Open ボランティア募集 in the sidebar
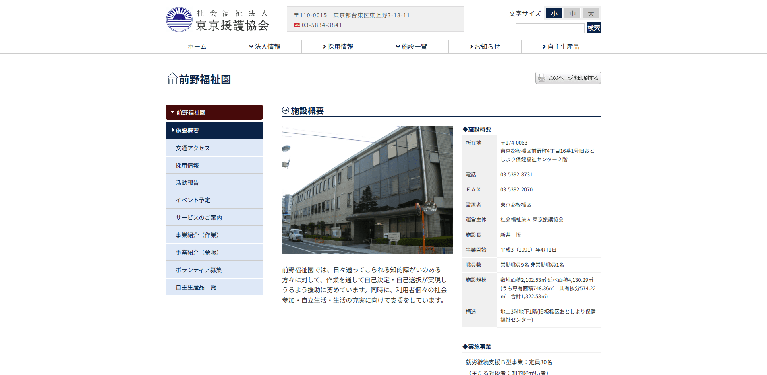 (x=214, y=270)
